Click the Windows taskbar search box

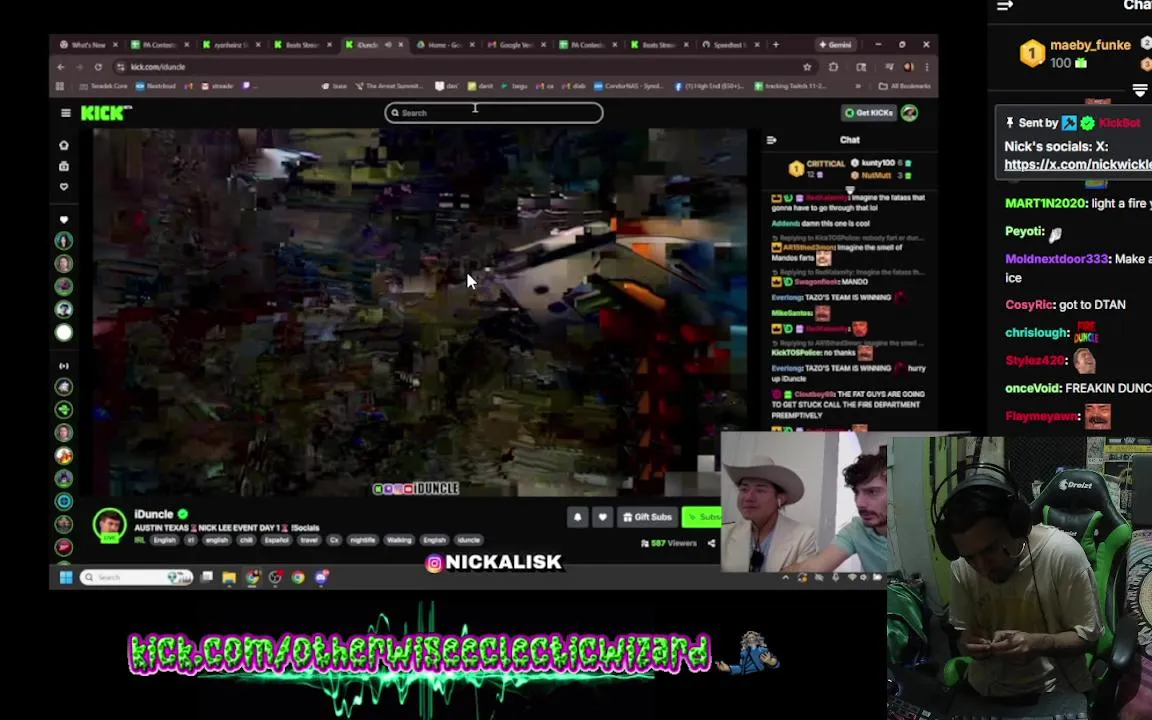coord(137,577)
